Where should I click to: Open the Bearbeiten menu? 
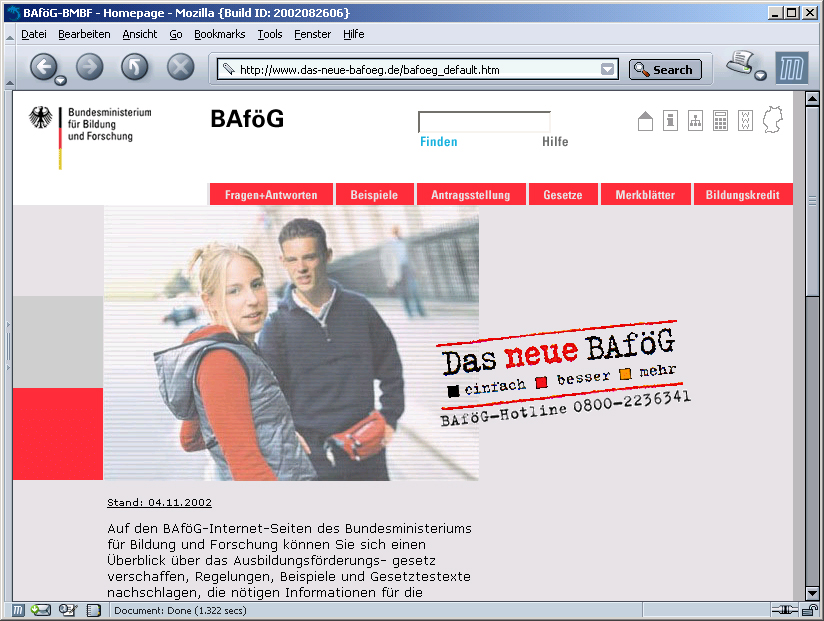tap(84, 34)
